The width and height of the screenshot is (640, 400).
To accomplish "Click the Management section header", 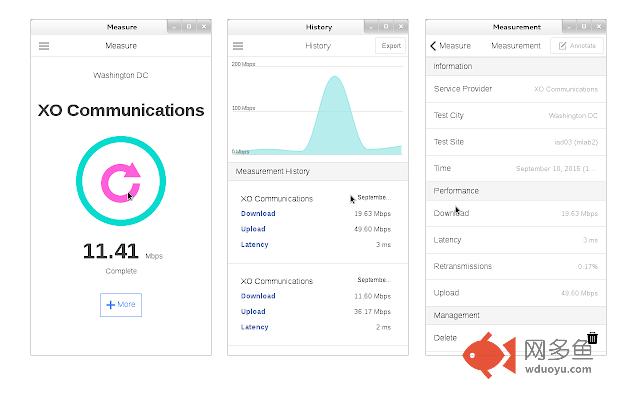I will click(x=516, y=316).
